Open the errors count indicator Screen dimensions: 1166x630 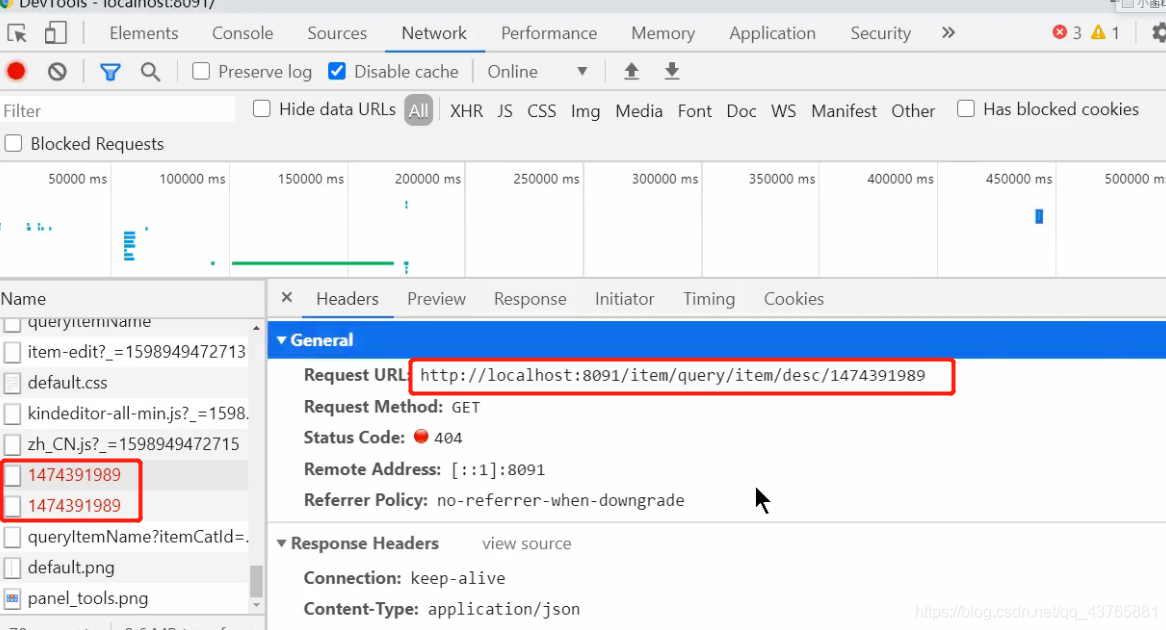1067,33
